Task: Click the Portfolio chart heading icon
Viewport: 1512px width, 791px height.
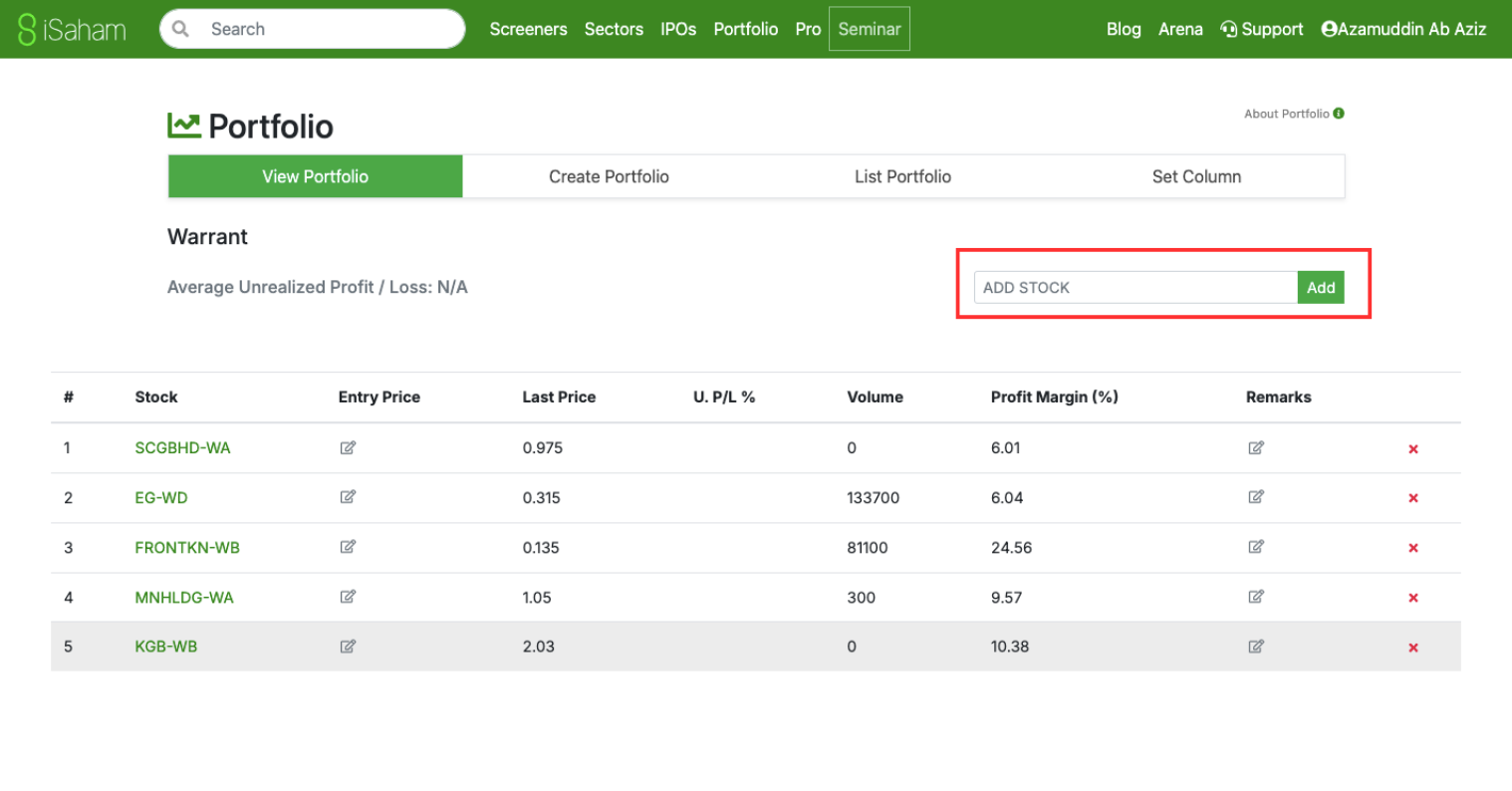Action: click(x=184, y=126)
